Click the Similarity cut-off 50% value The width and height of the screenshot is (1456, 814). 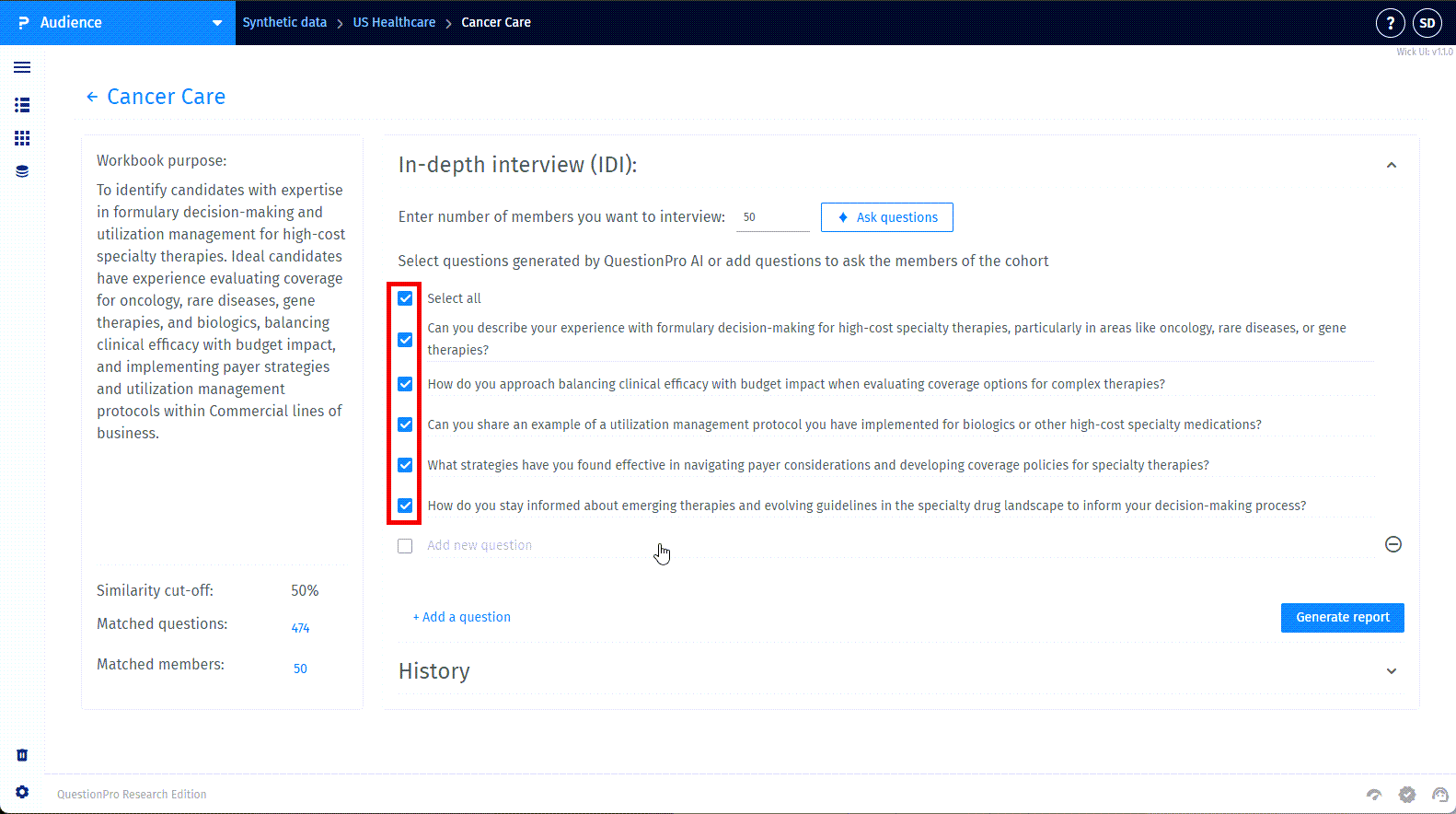[x=305, y=590]
